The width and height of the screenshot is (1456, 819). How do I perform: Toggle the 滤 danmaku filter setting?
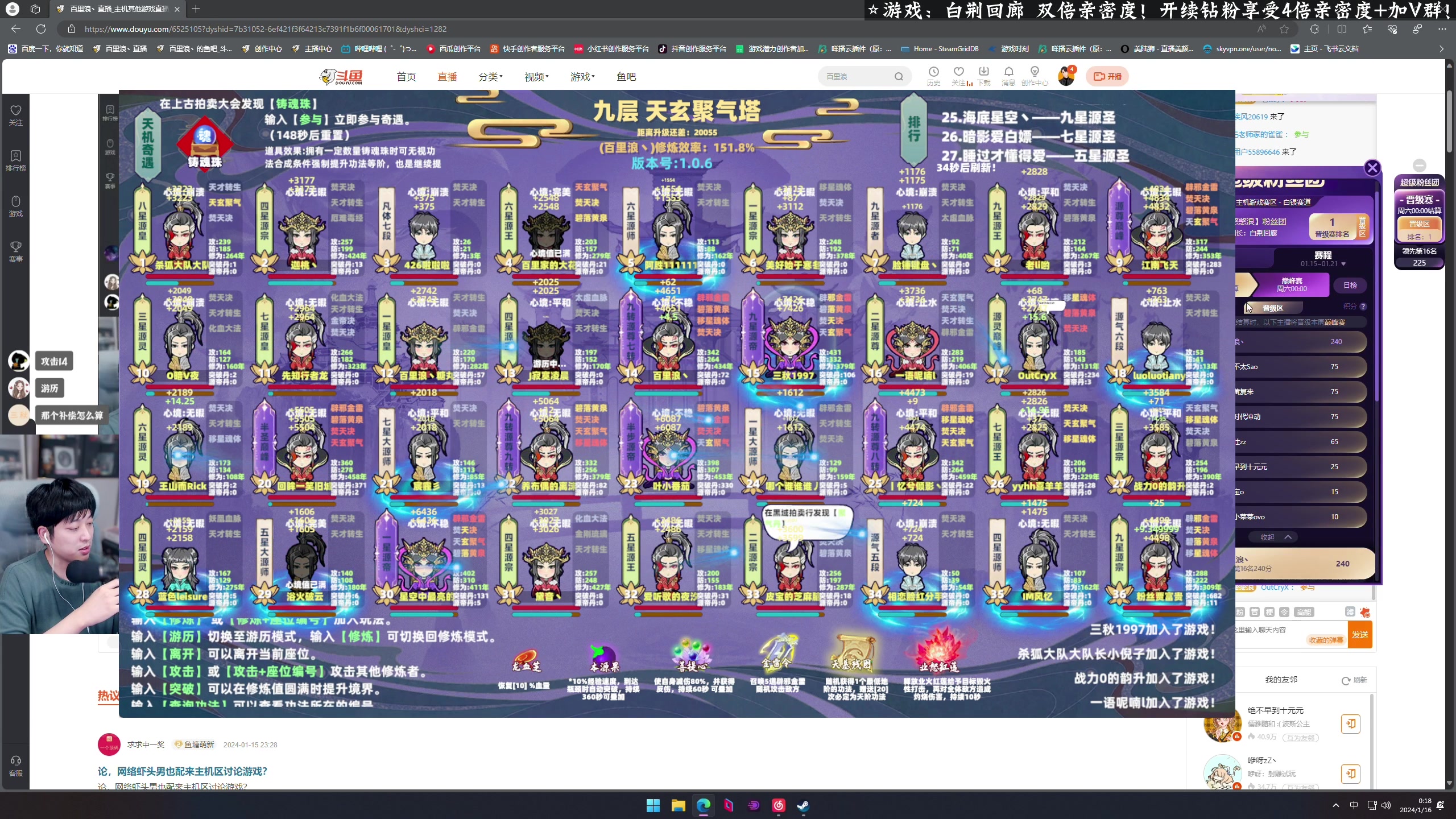coord(1350,613)
